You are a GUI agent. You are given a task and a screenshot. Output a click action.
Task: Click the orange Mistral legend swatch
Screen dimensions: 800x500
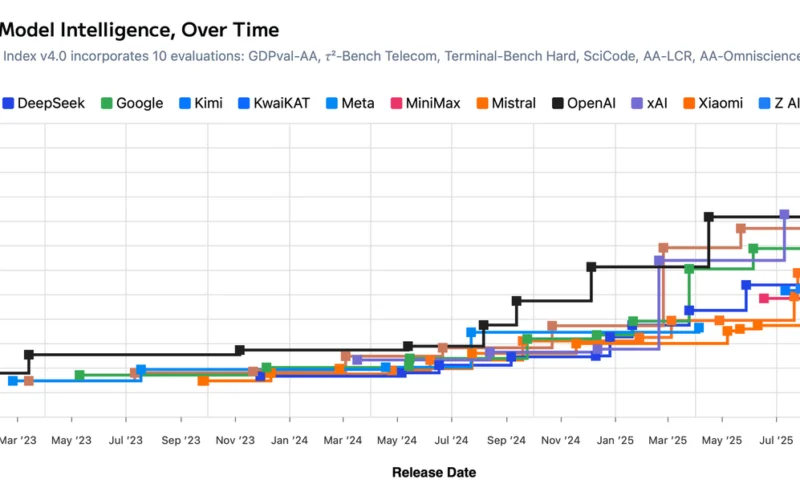pyautogui.click(x=481, y=103)
